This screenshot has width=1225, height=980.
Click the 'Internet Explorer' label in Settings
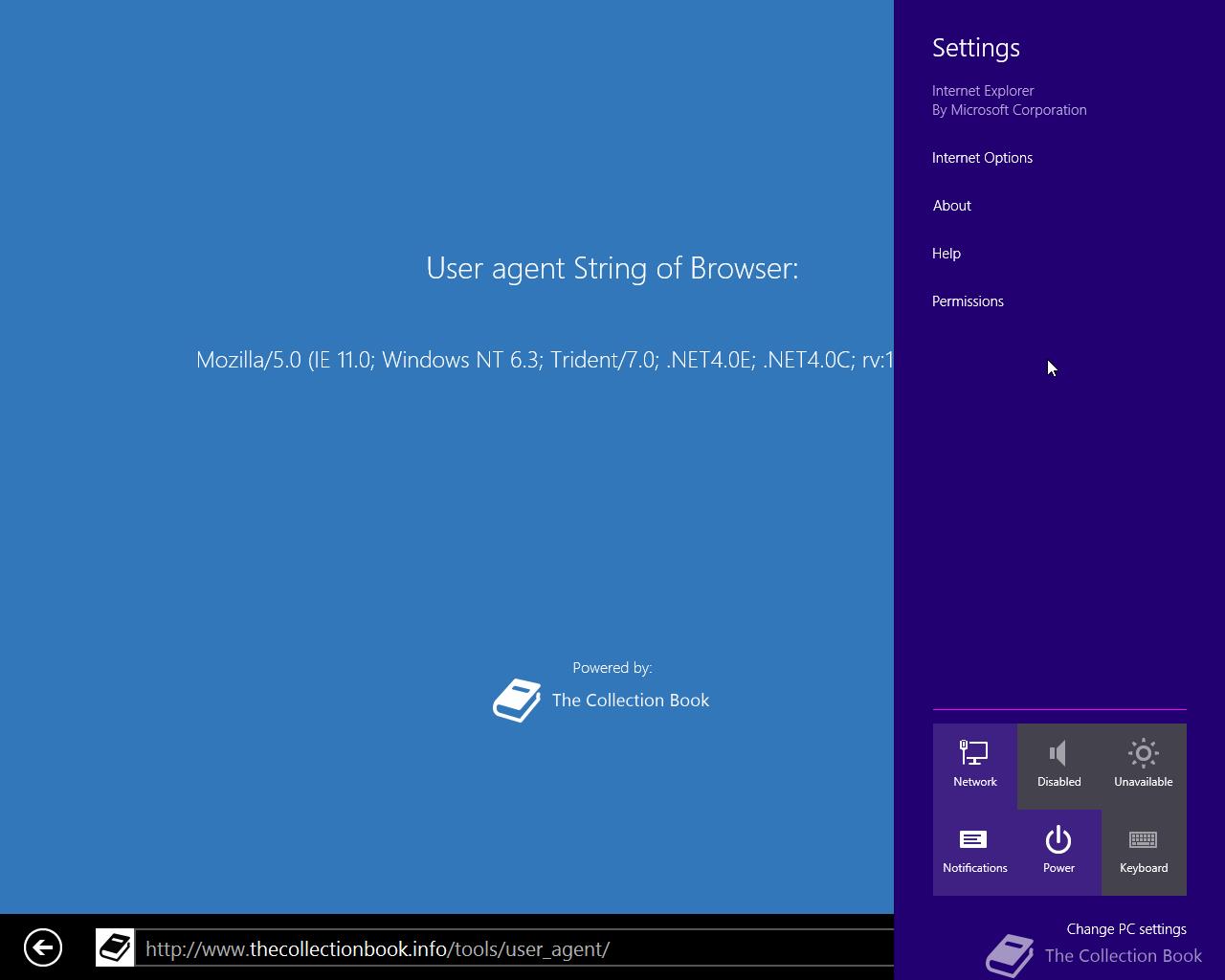[983, 91]
